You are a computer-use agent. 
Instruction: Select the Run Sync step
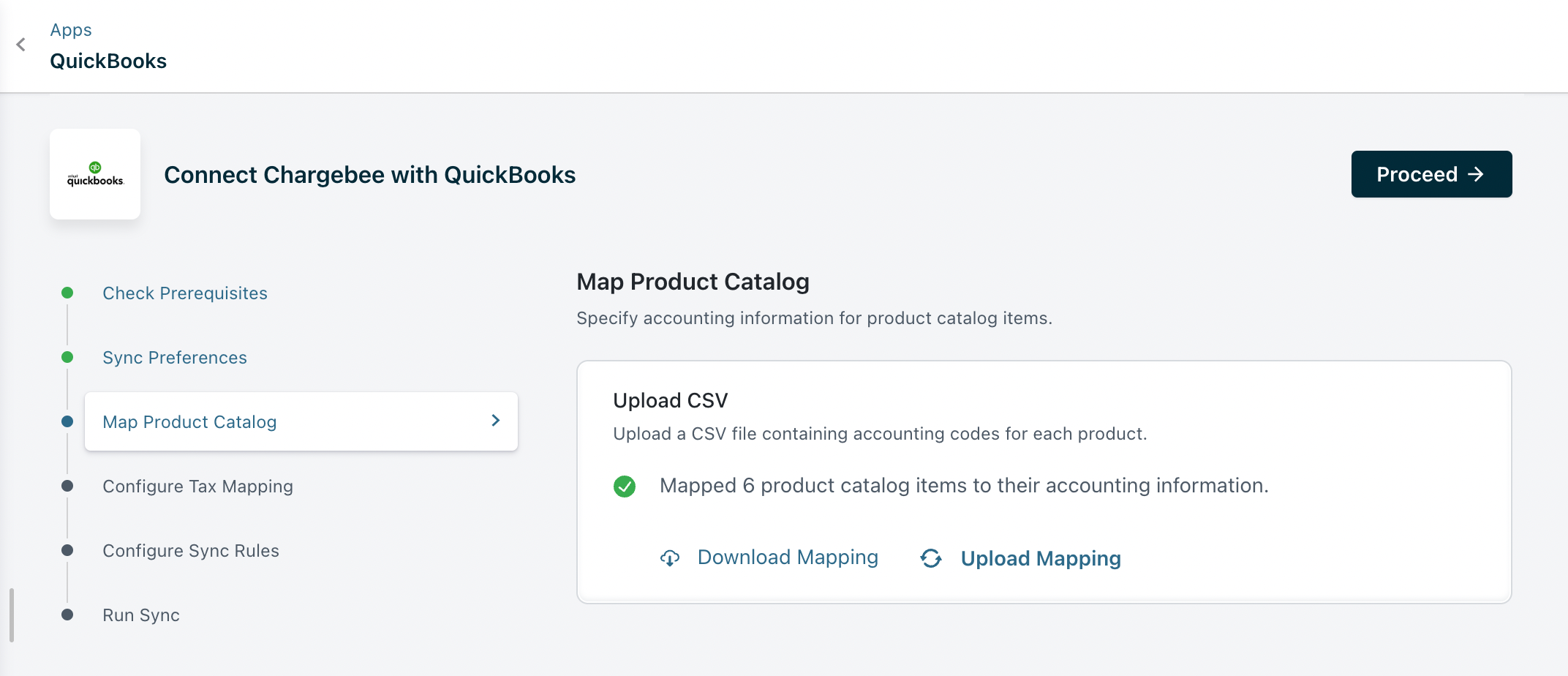141,615
